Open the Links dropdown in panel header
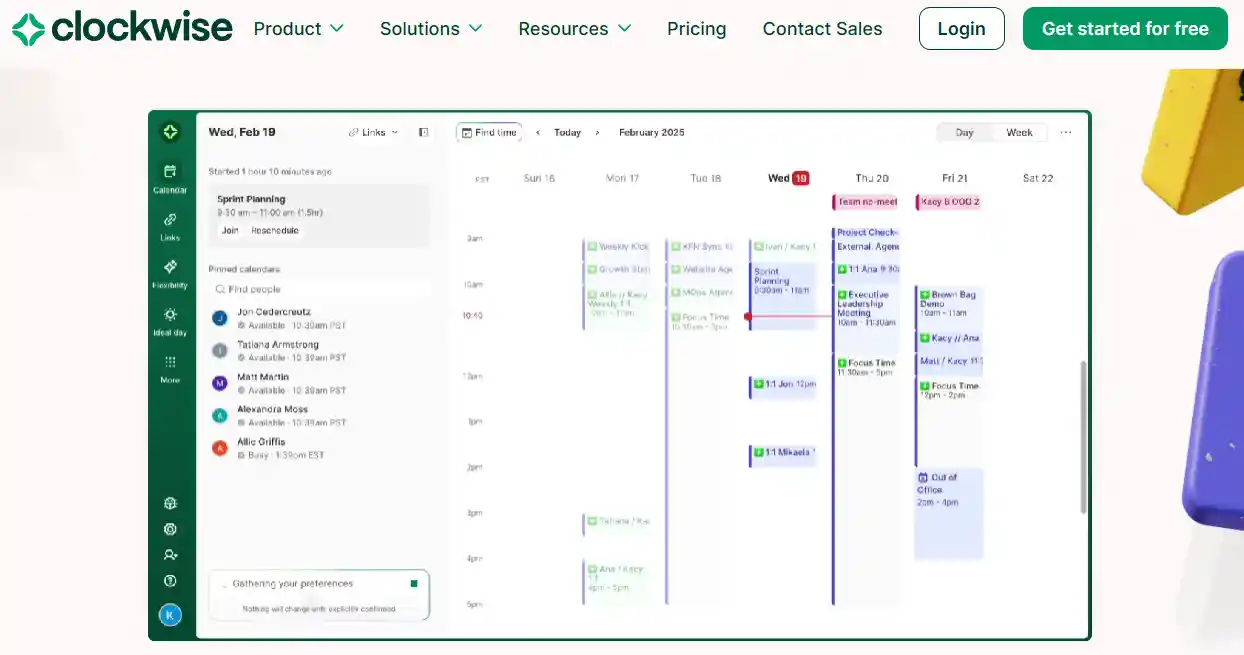The width and height of the screenshot is (1244, 655). [373, 132]
